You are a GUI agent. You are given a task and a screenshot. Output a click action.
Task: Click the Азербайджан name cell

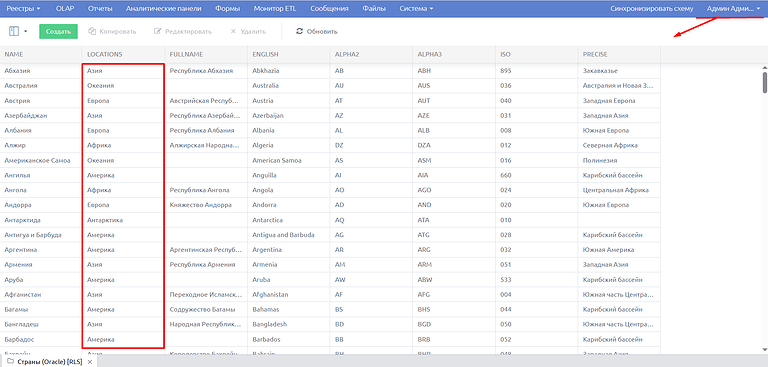(41, 116)
